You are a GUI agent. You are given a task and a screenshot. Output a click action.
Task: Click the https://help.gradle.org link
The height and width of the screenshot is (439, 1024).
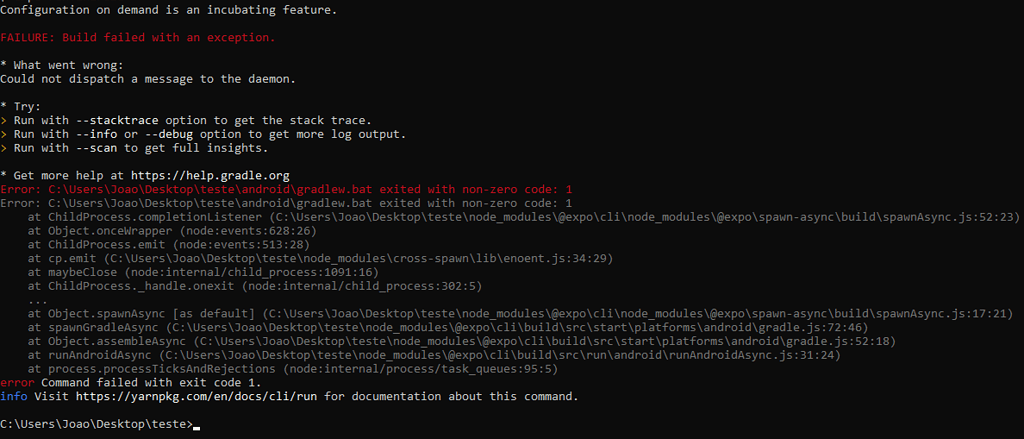(210, 176)
